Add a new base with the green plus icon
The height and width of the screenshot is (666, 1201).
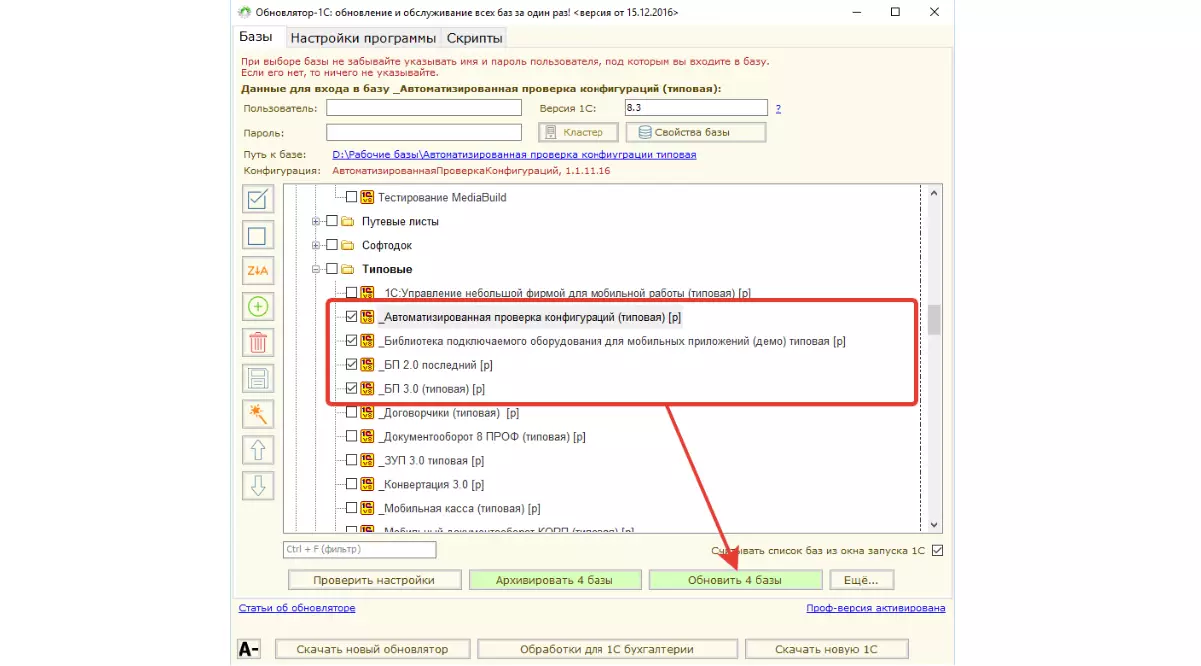(258, 307)
